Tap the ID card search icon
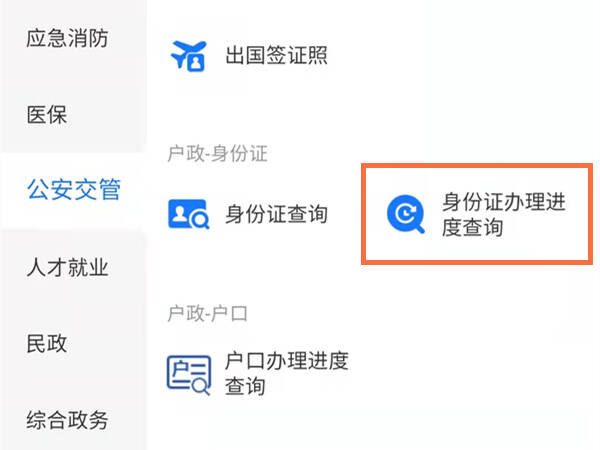This screenshot has width=600, height=450. (x=189, y=214)
